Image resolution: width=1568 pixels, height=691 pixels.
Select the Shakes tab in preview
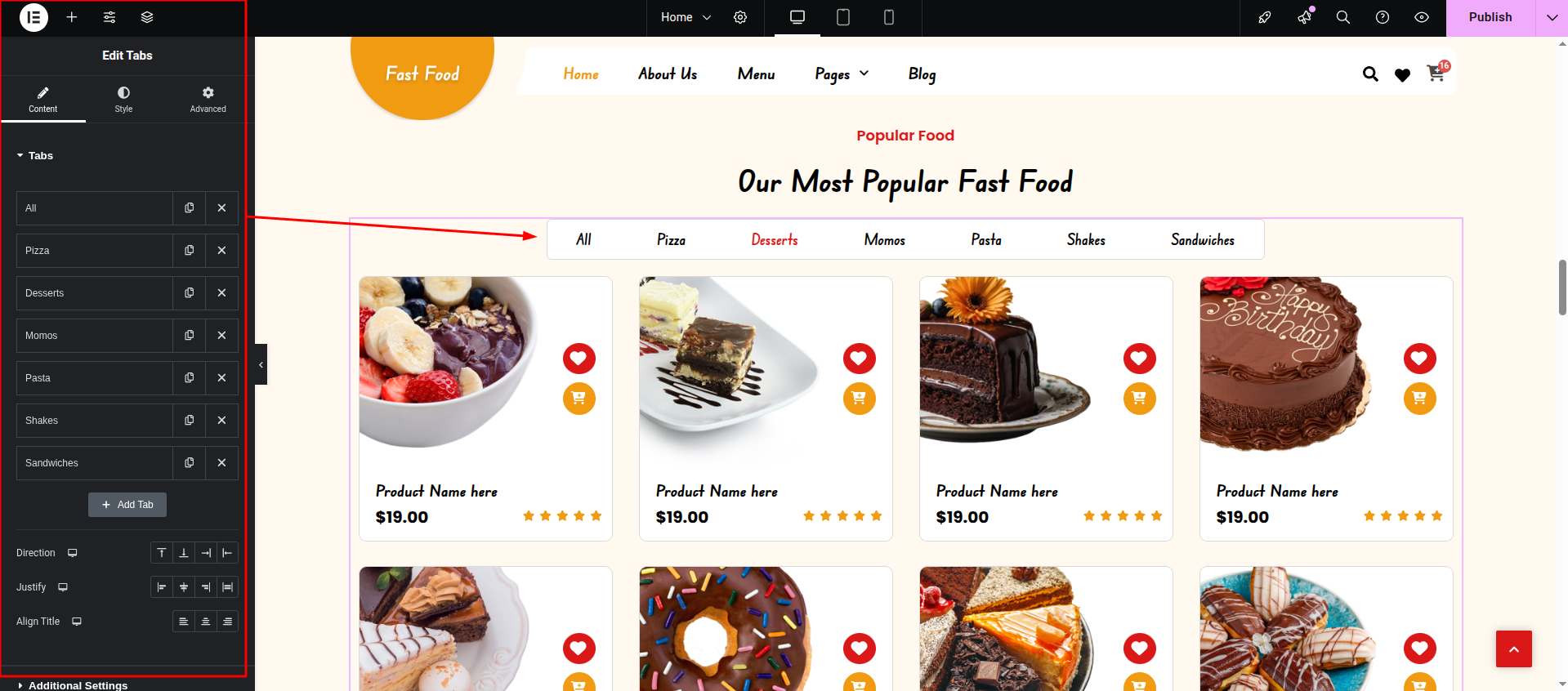pos(1086,240)
